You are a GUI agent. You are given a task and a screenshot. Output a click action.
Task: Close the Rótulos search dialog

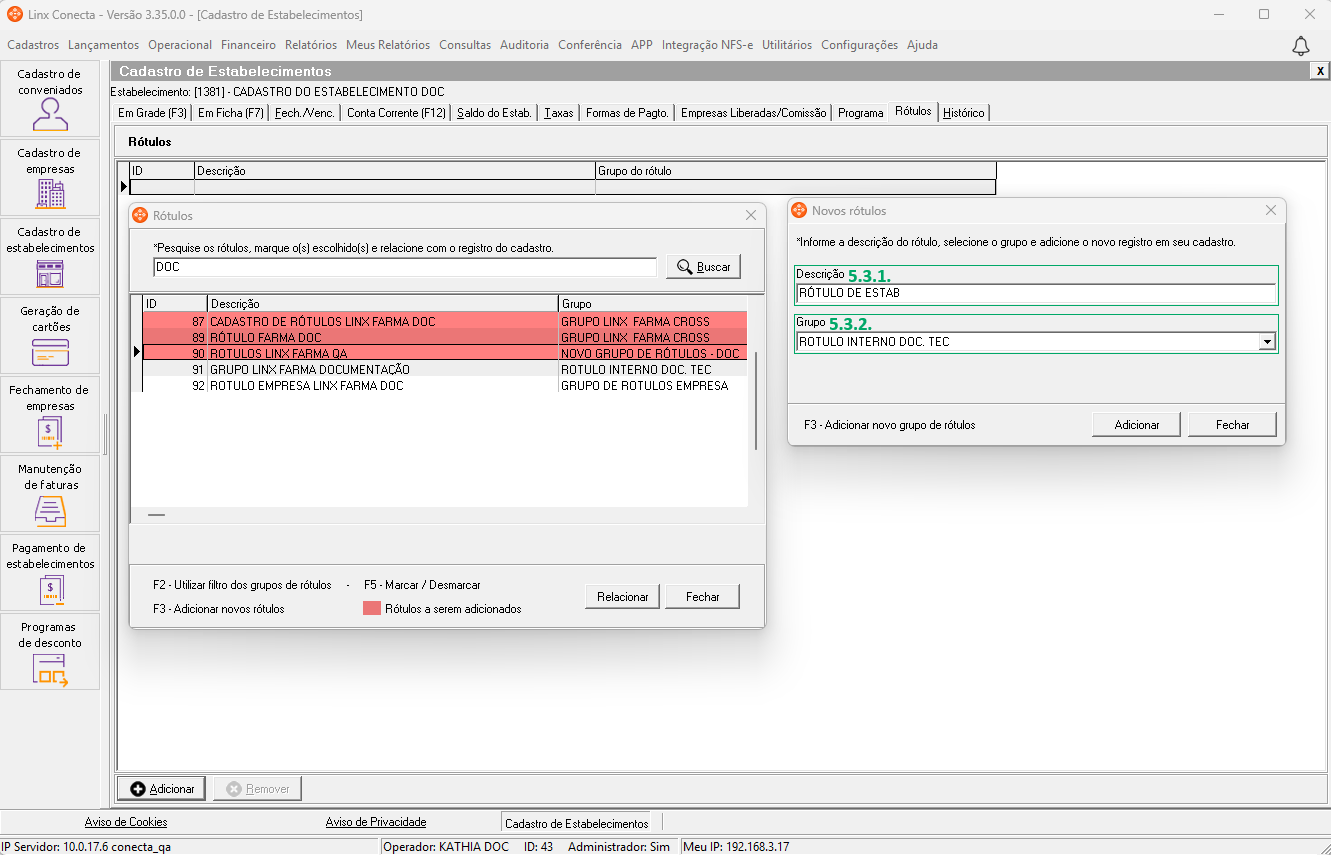751,215
